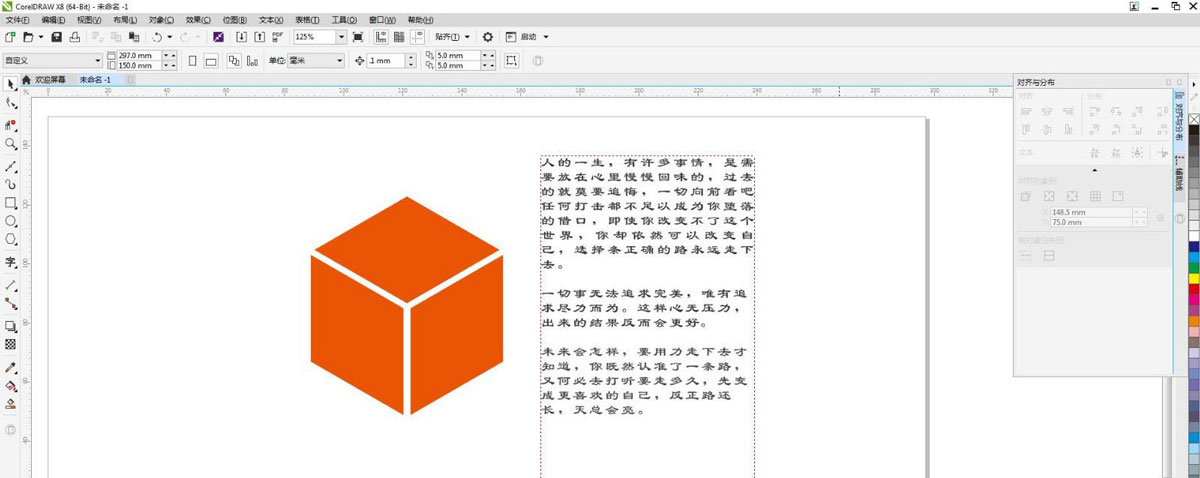Open the zoom level 125% dropdown
Image resolution: width=1200 pixels, height=478 pixels.
coord(341,37)
